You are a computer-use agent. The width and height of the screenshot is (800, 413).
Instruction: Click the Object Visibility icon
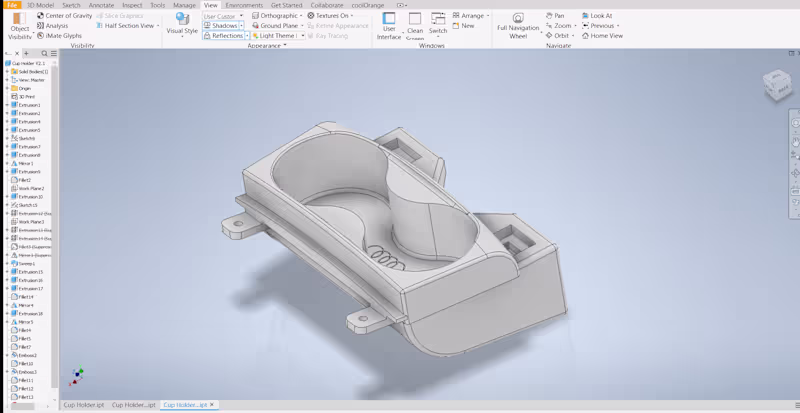[18, 19]
